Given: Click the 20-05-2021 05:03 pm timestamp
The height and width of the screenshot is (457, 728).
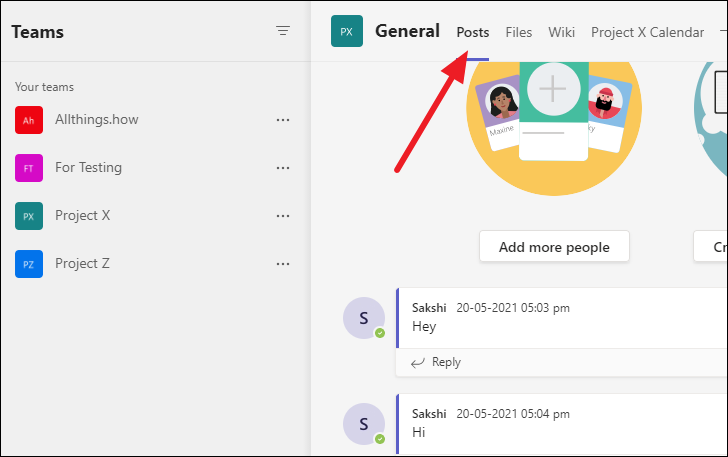Looking at the screenshot, I should pos(513,308).
